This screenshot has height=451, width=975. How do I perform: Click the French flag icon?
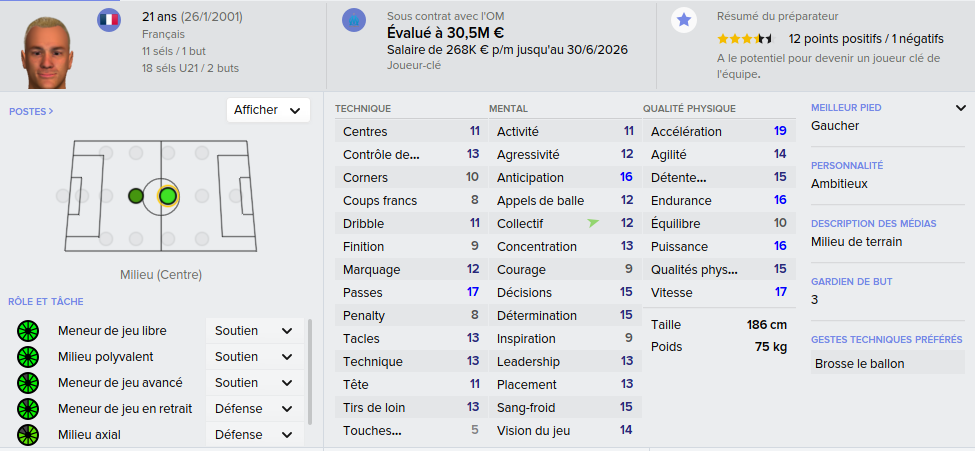(109, 20)
